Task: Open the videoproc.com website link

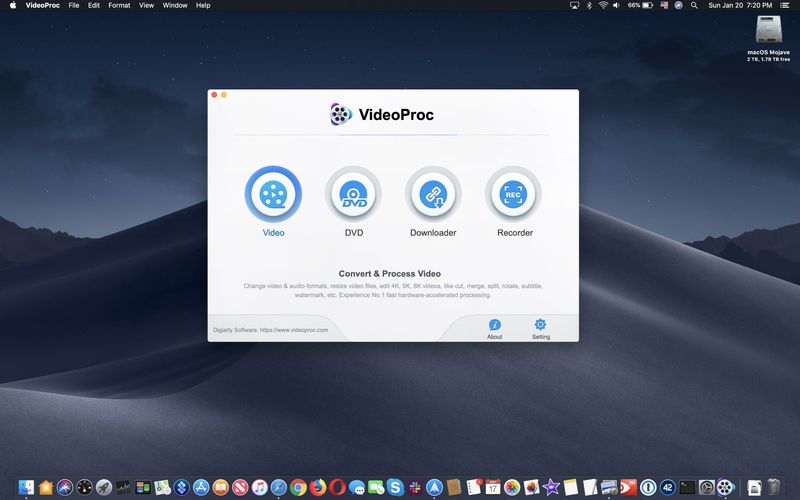Action: pyautogui.click(x=294, y=330)
